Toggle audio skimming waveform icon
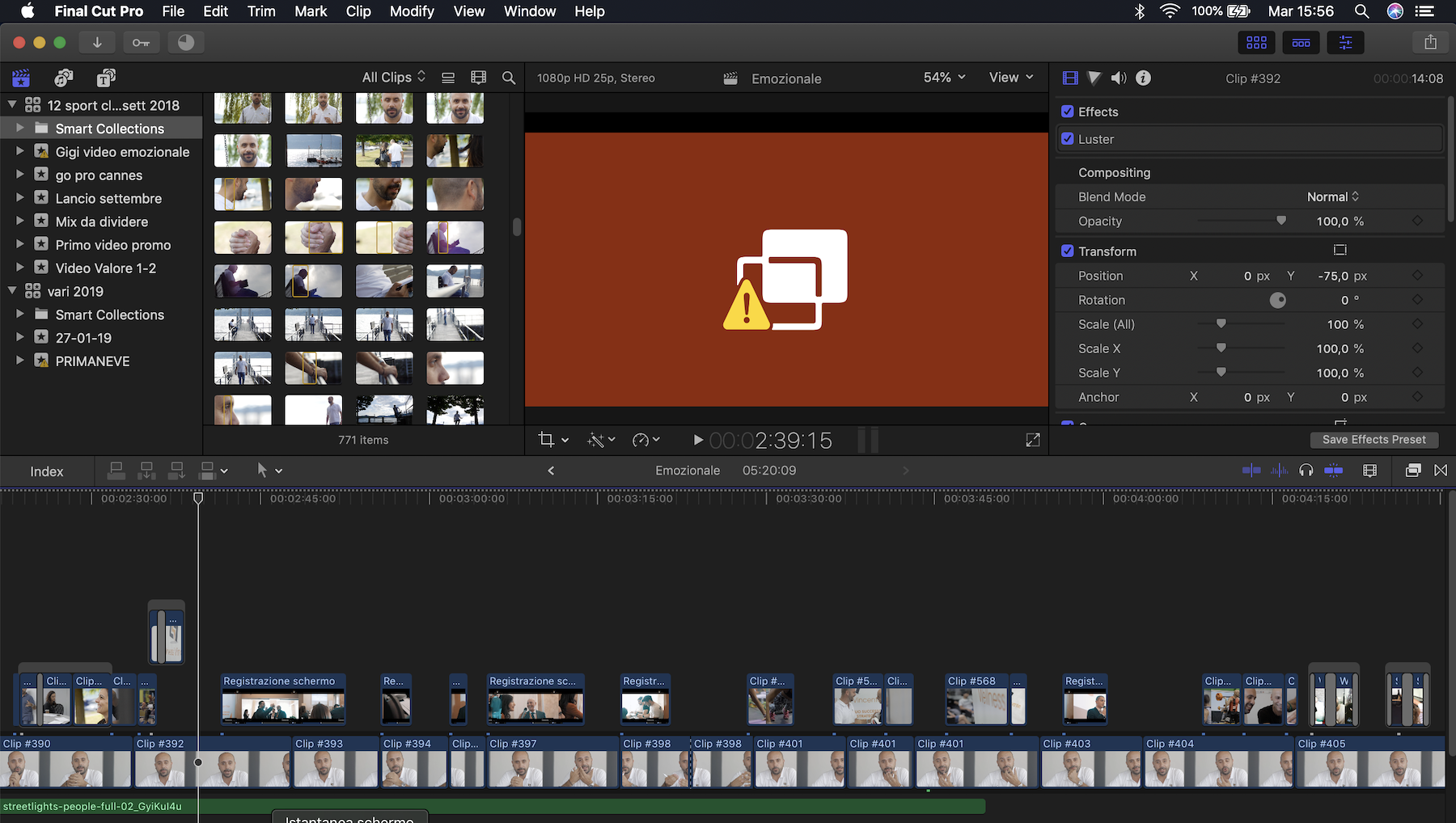 point(1279,471)
